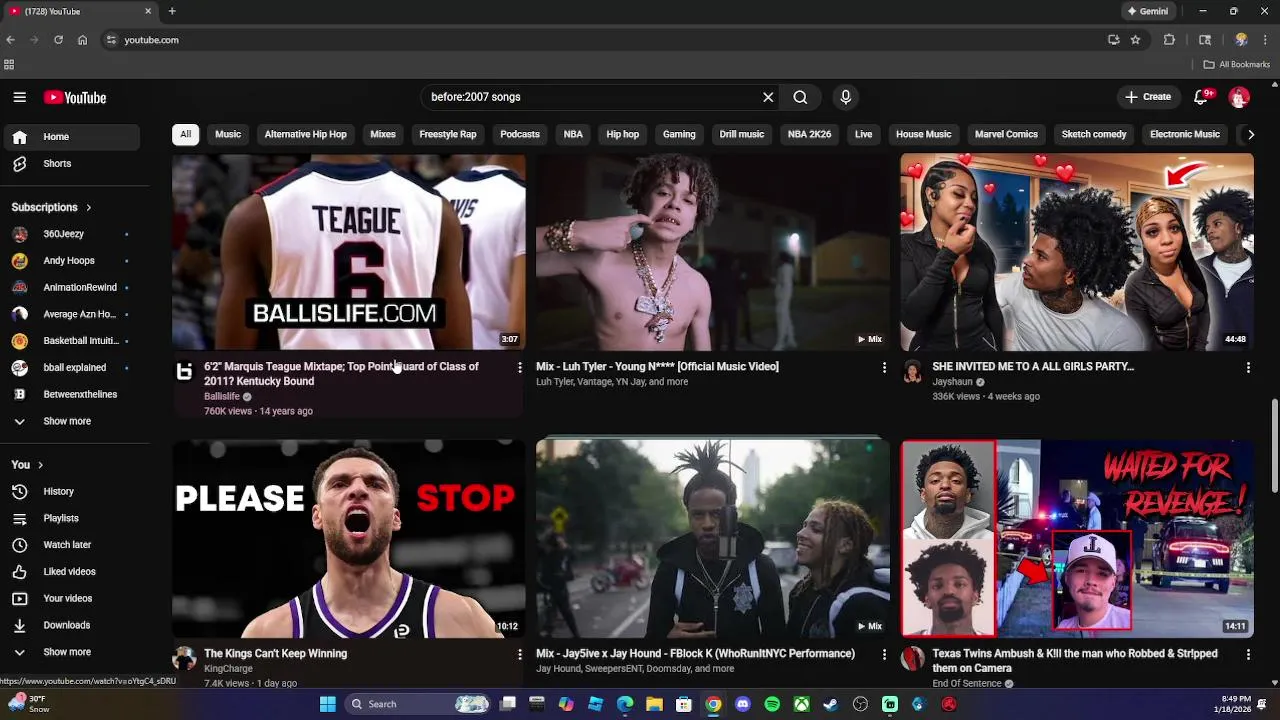Screen dimensions: 1280x720
Task: Expand the Subscriptions section arrow
Action: [88, 207]
